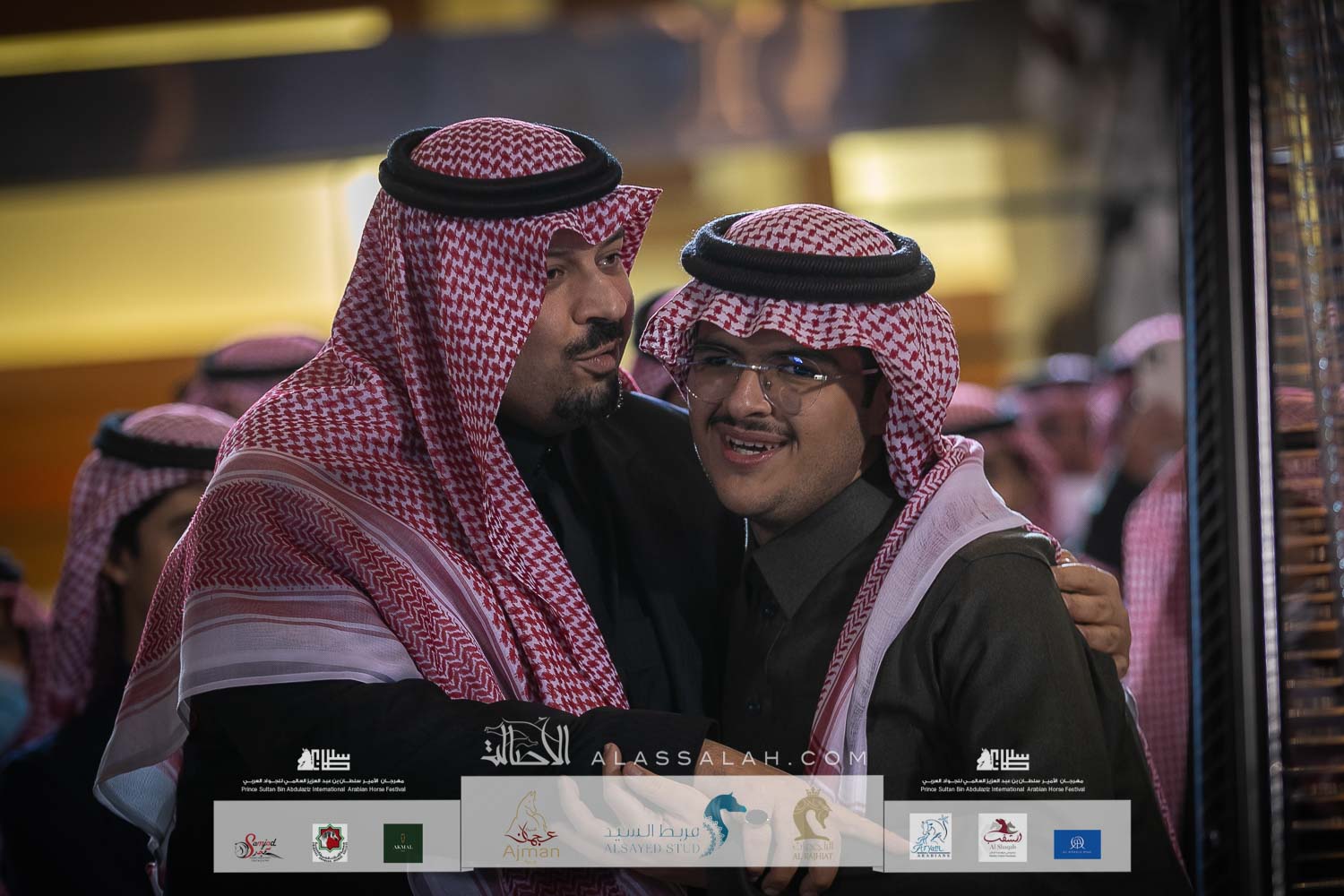Click the Arabic Alassalah calligraphy logo
The width and height of the screenshot is (1344, 896).
coord(527,745)
